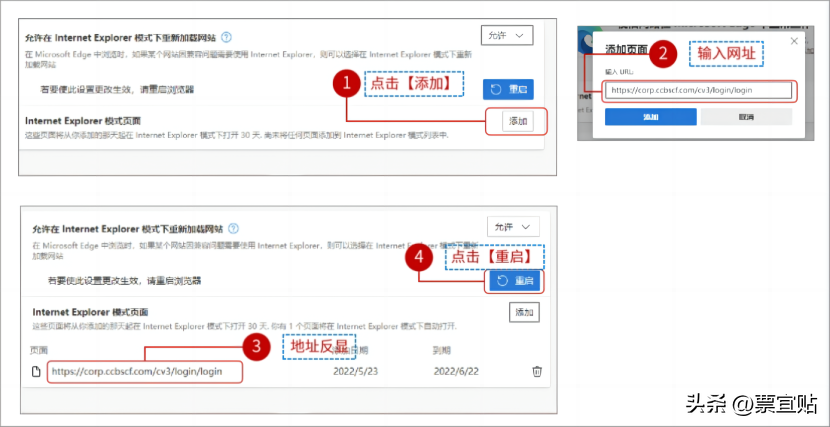
Task: Click the 页面 column header
Action: pyautogui.click(x=39, y=350)
